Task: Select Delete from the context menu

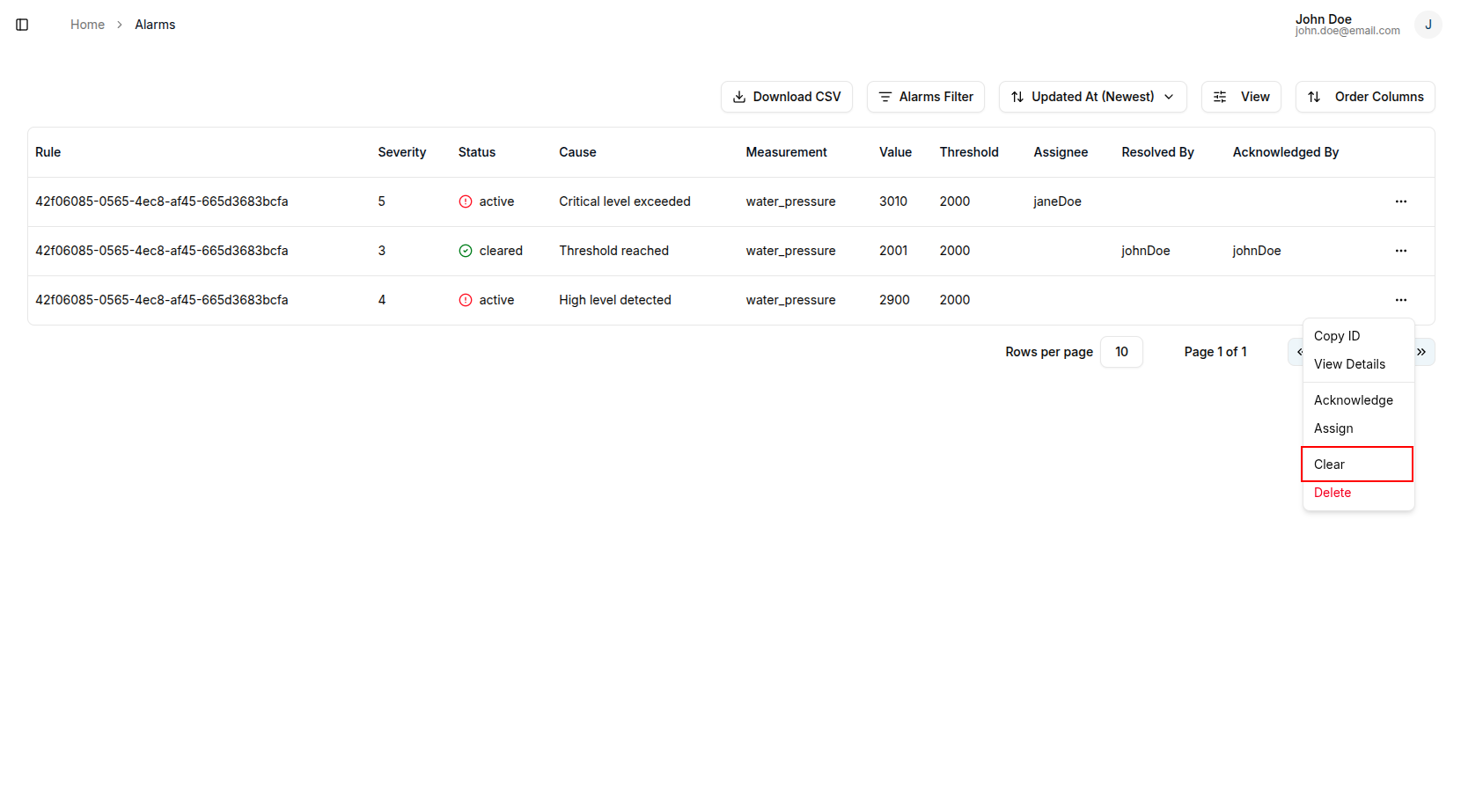Action: tap(1333, 493)
